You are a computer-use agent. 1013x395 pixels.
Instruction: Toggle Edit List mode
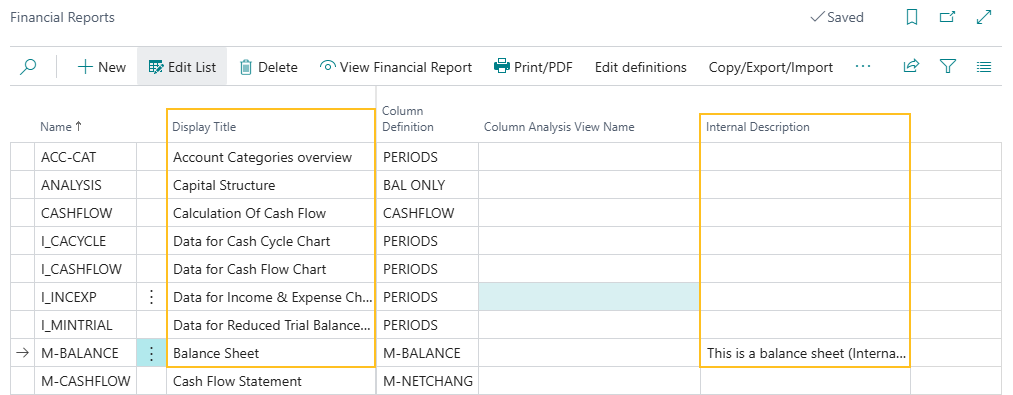(x=182, y=67)
